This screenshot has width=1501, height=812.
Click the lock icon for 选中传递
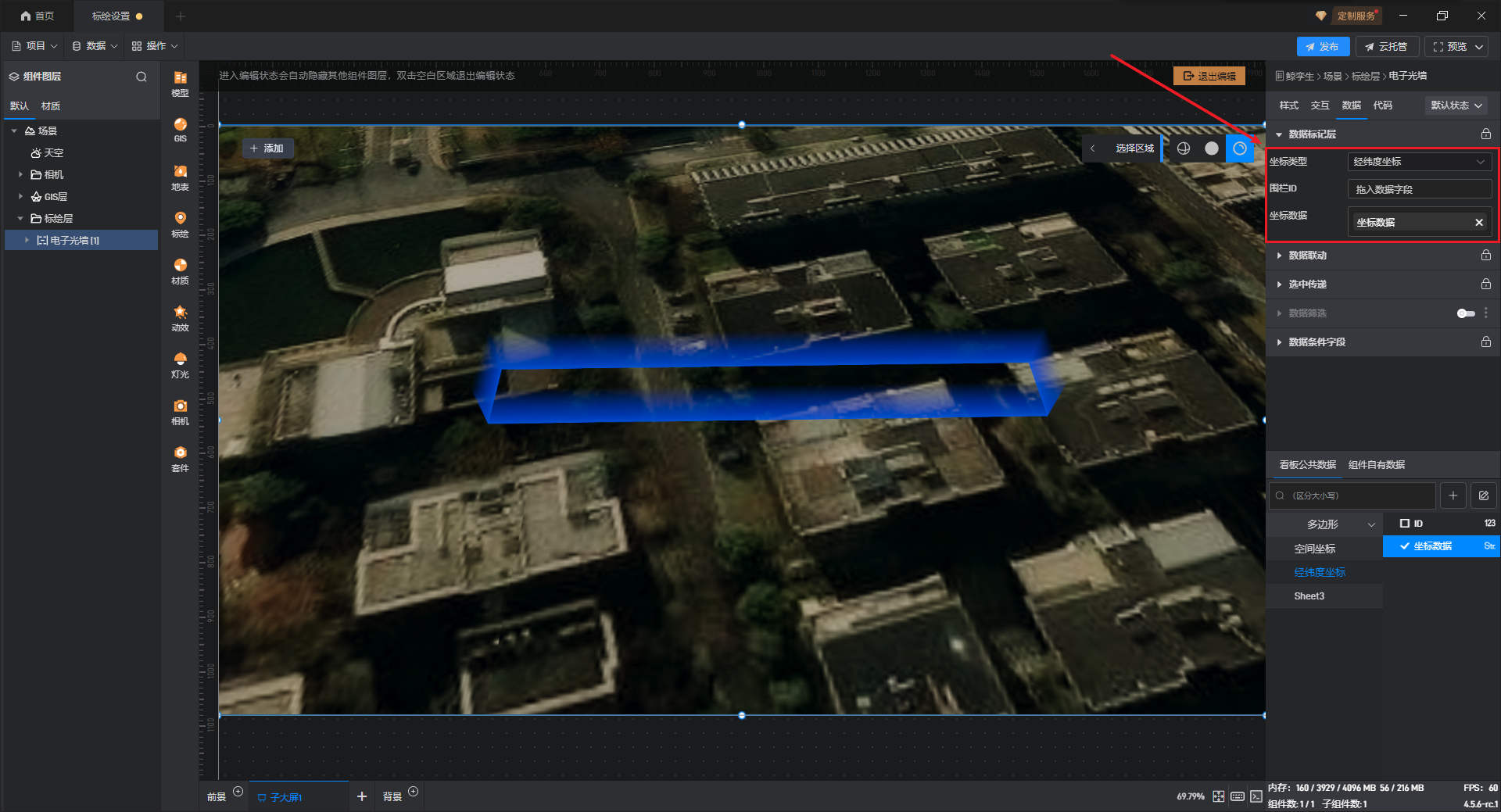1486,284
